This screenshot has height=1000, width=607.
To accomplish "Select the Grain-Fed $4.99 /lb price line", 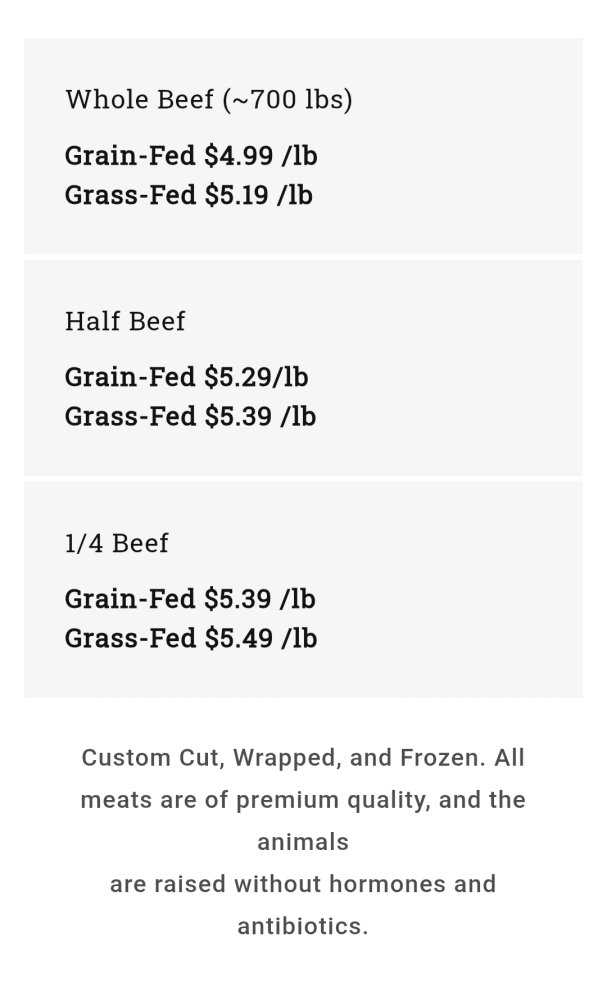I will [x=191, y=156].
